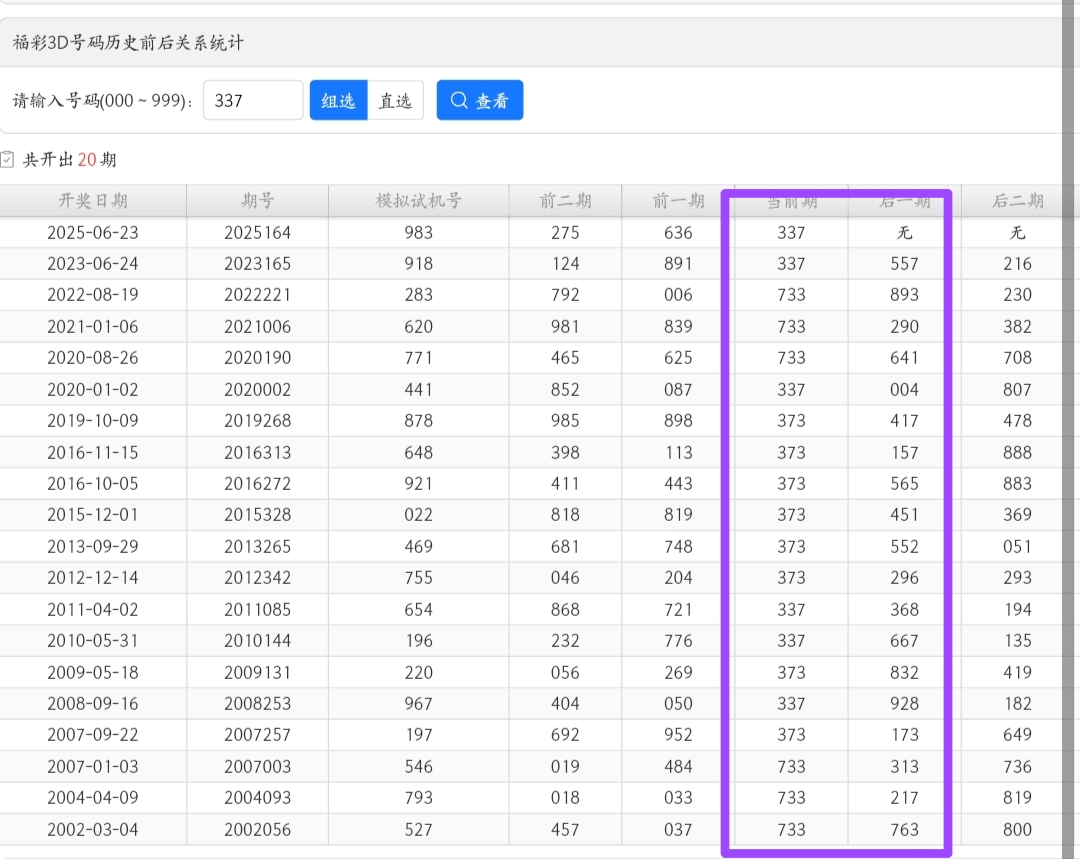Click the 前一期 value 636

point(678,233)
